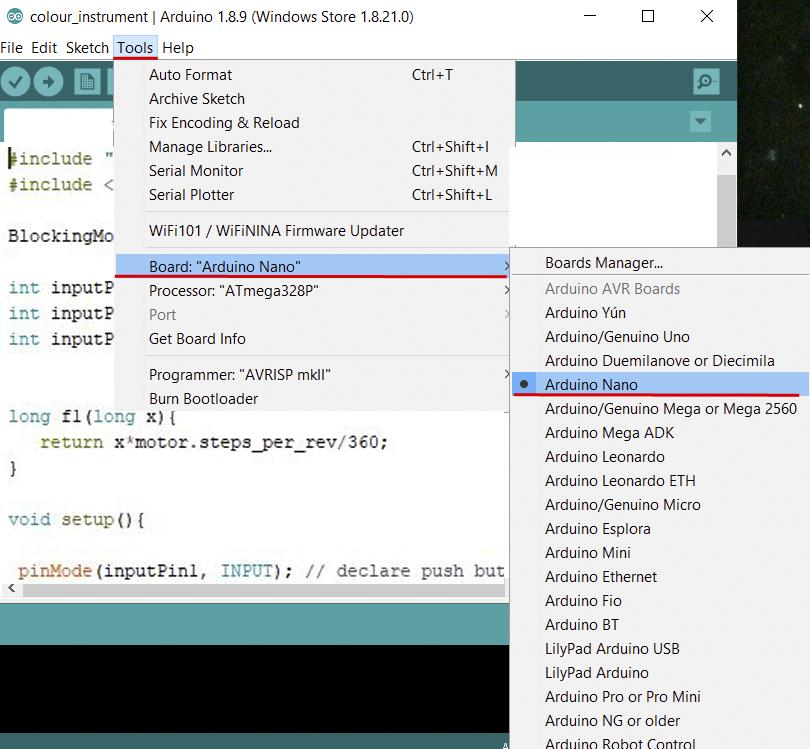Open the editor tab dropdown arrow
Viewport: 810px width, 749px height.
tap(700, 120)
